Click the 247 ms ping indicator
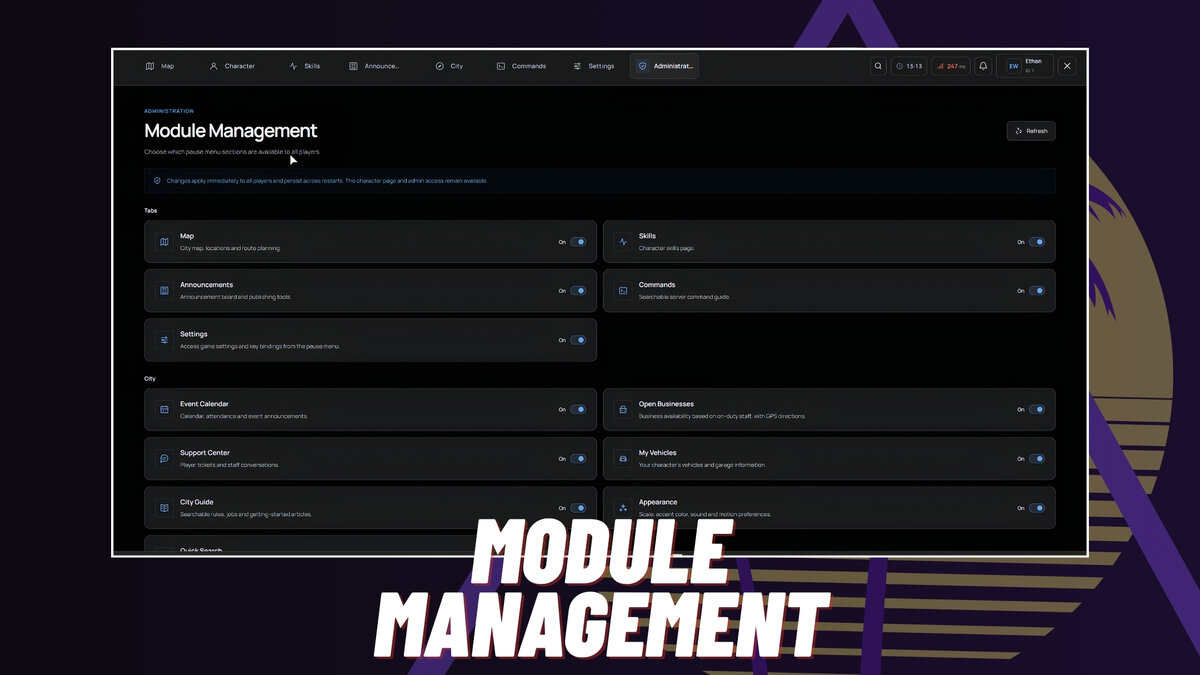The width and height of the screenshot is (1200, 675). (951, 66)
